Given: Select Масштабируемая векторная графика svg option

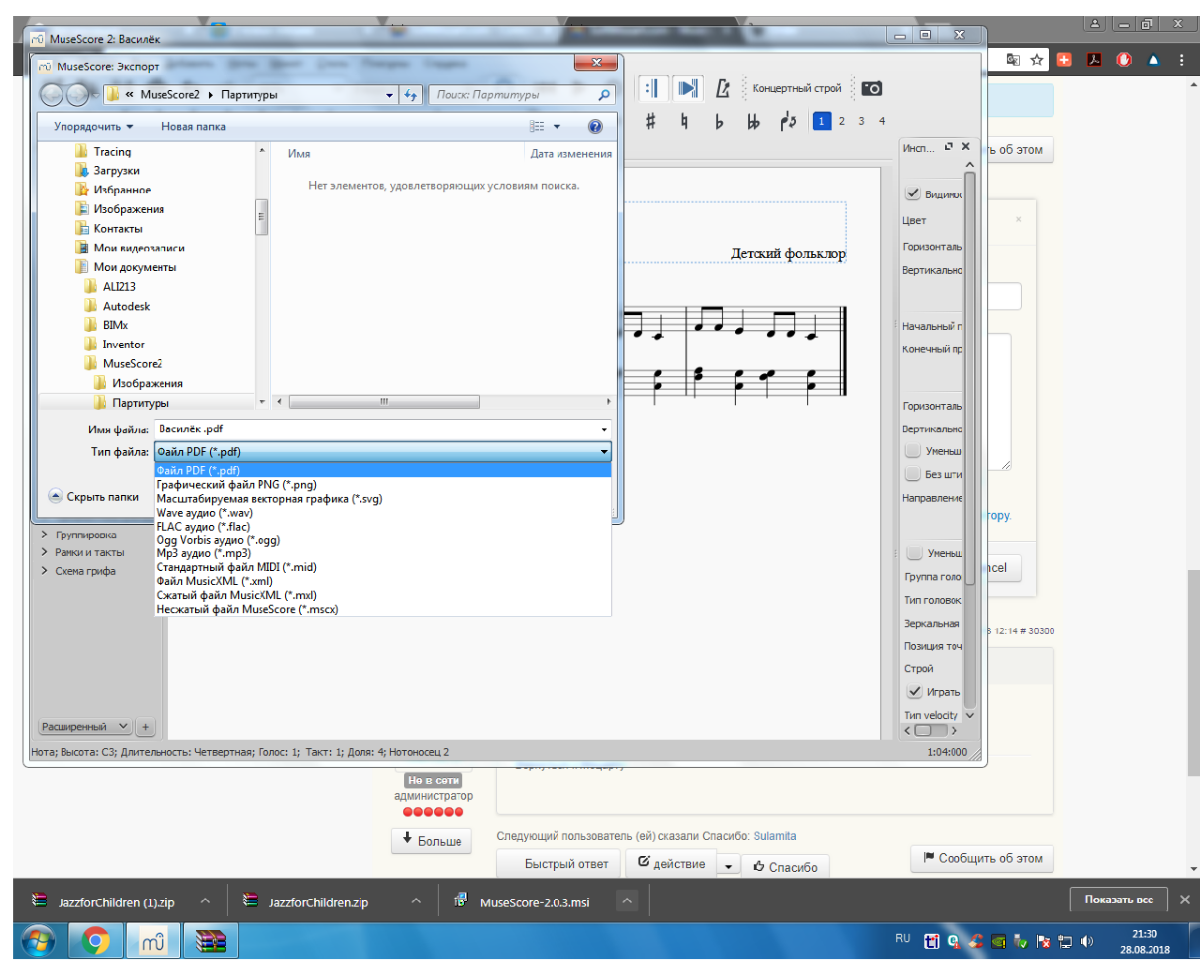Looking at the screenshot, I should [383, 498].
